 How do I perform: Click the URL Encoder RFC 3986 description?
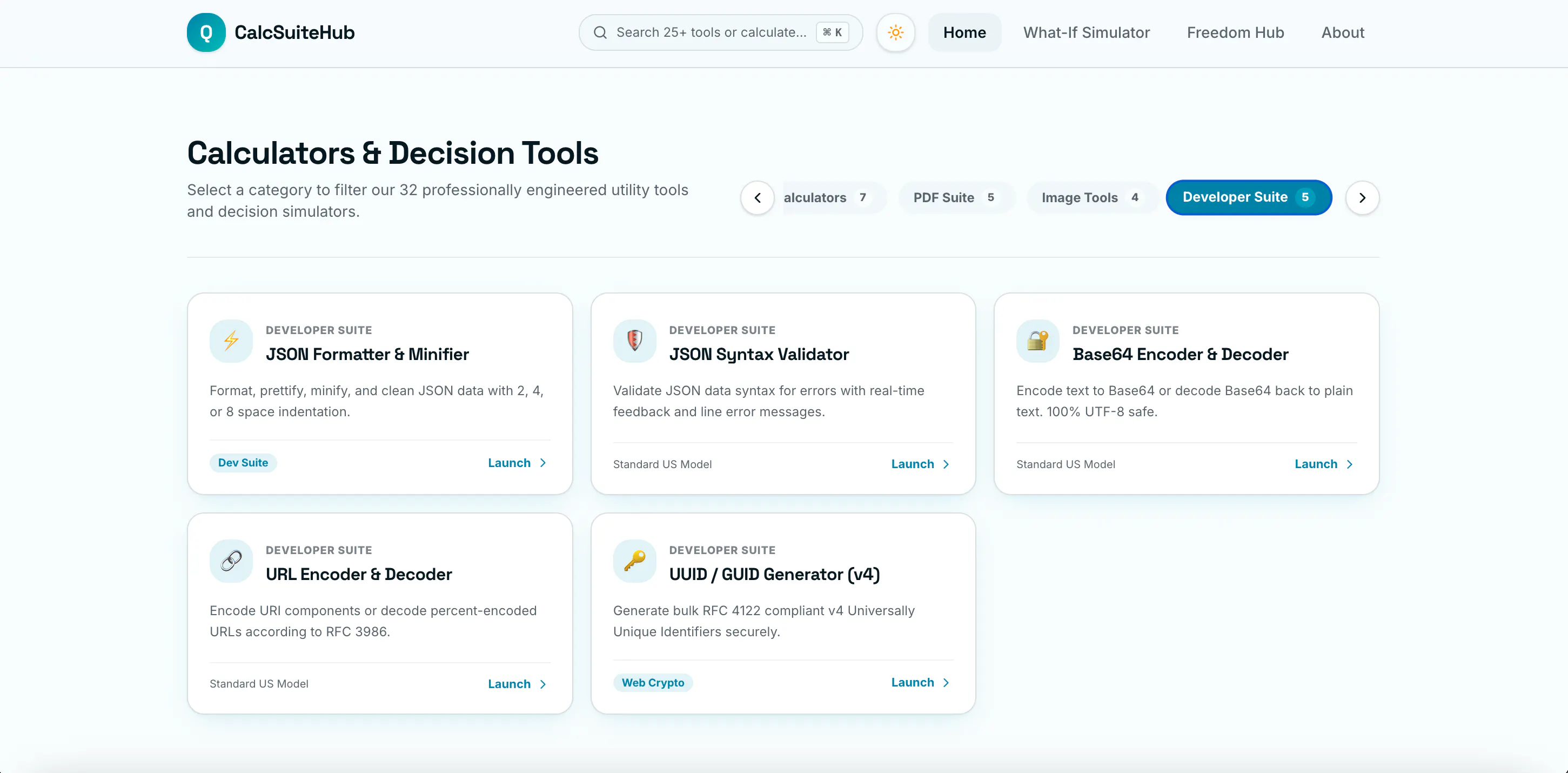coord(373,621)
